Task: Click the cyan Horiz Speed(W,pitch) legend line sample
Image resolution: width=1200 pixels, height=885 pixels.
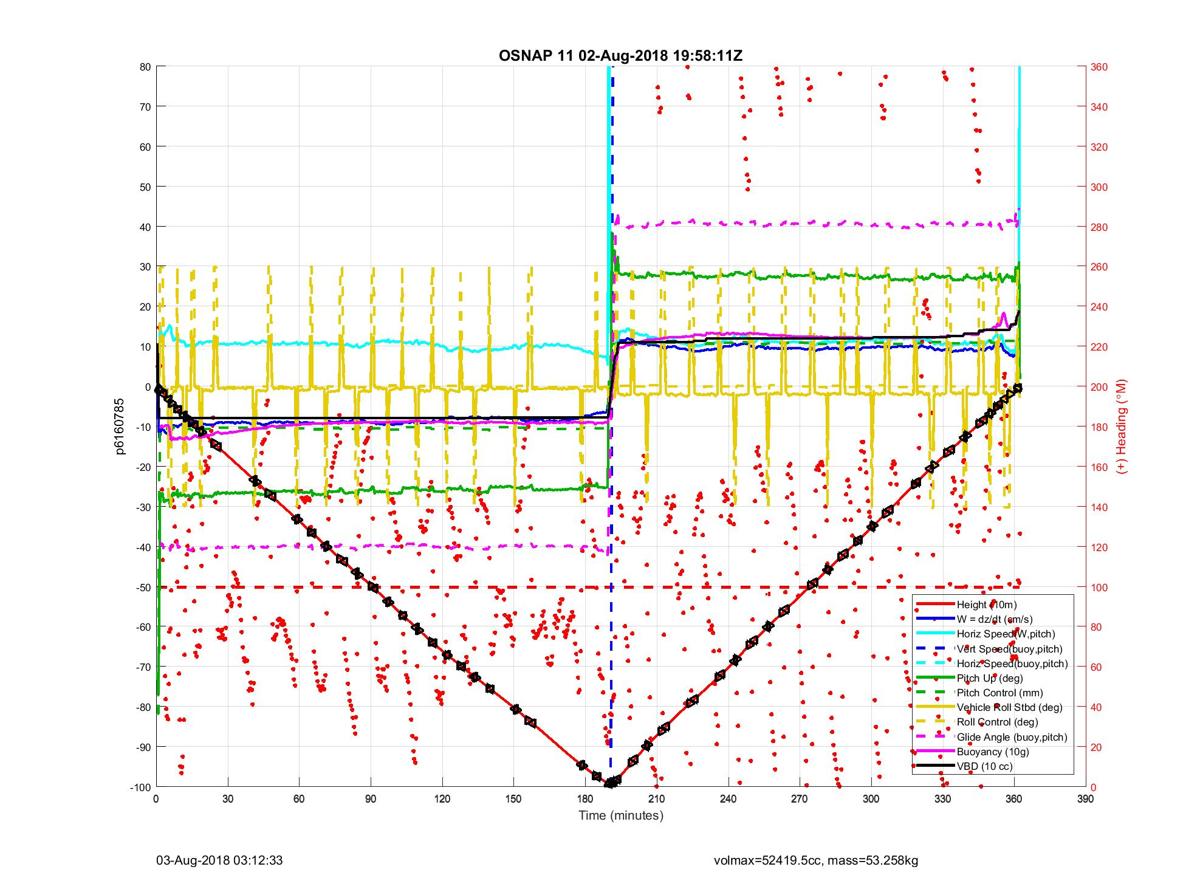Action: tap(934, 635)
